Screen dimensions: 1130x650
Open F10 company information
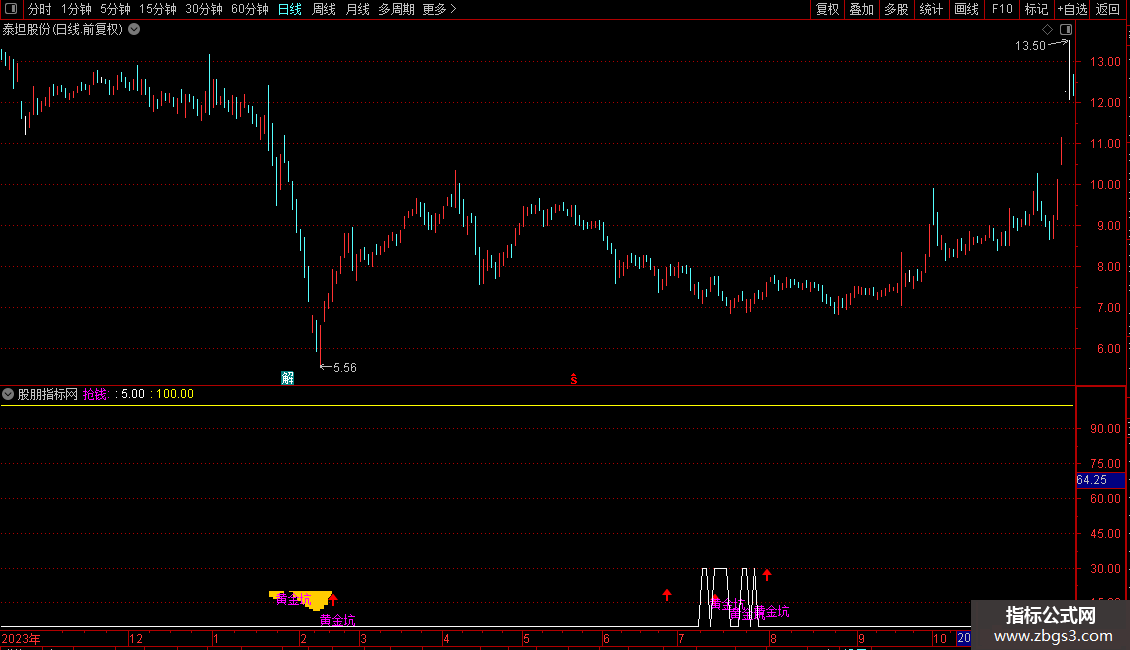coord(1002,9)
